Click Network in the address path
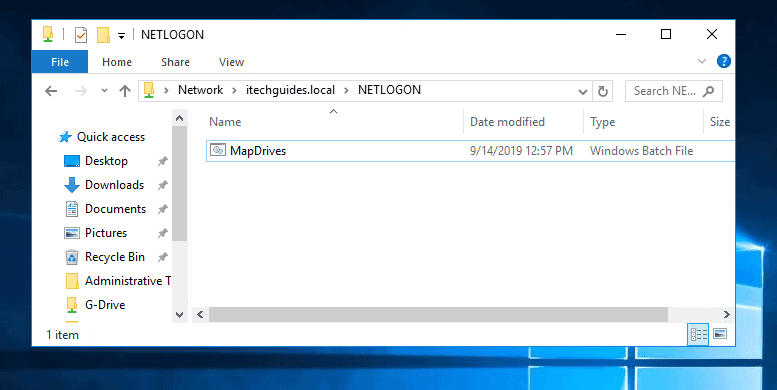This screenshot has height=390, width=777. pos(200,90)
